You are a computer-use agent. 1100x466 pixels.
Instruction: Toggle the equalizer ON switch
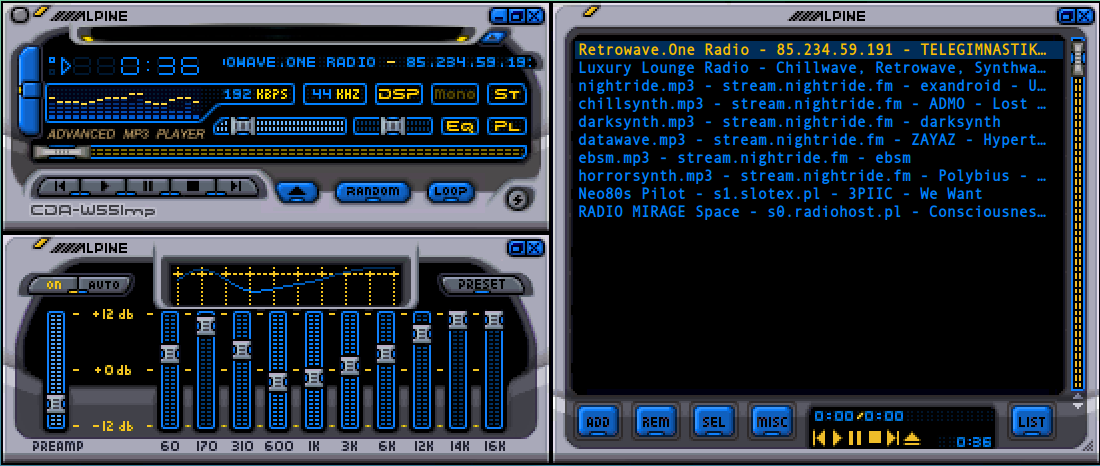[x=54, y=285]
